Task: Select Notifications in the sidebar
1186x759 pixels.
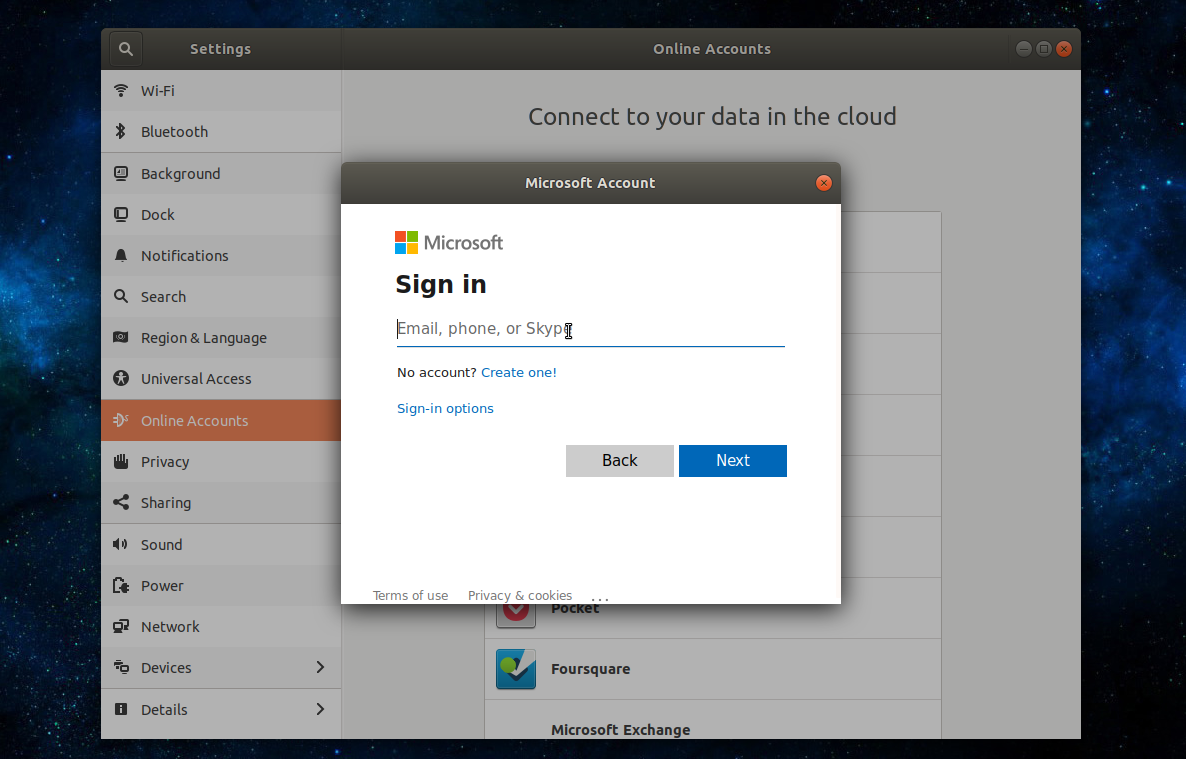Action: click(221, 256)
